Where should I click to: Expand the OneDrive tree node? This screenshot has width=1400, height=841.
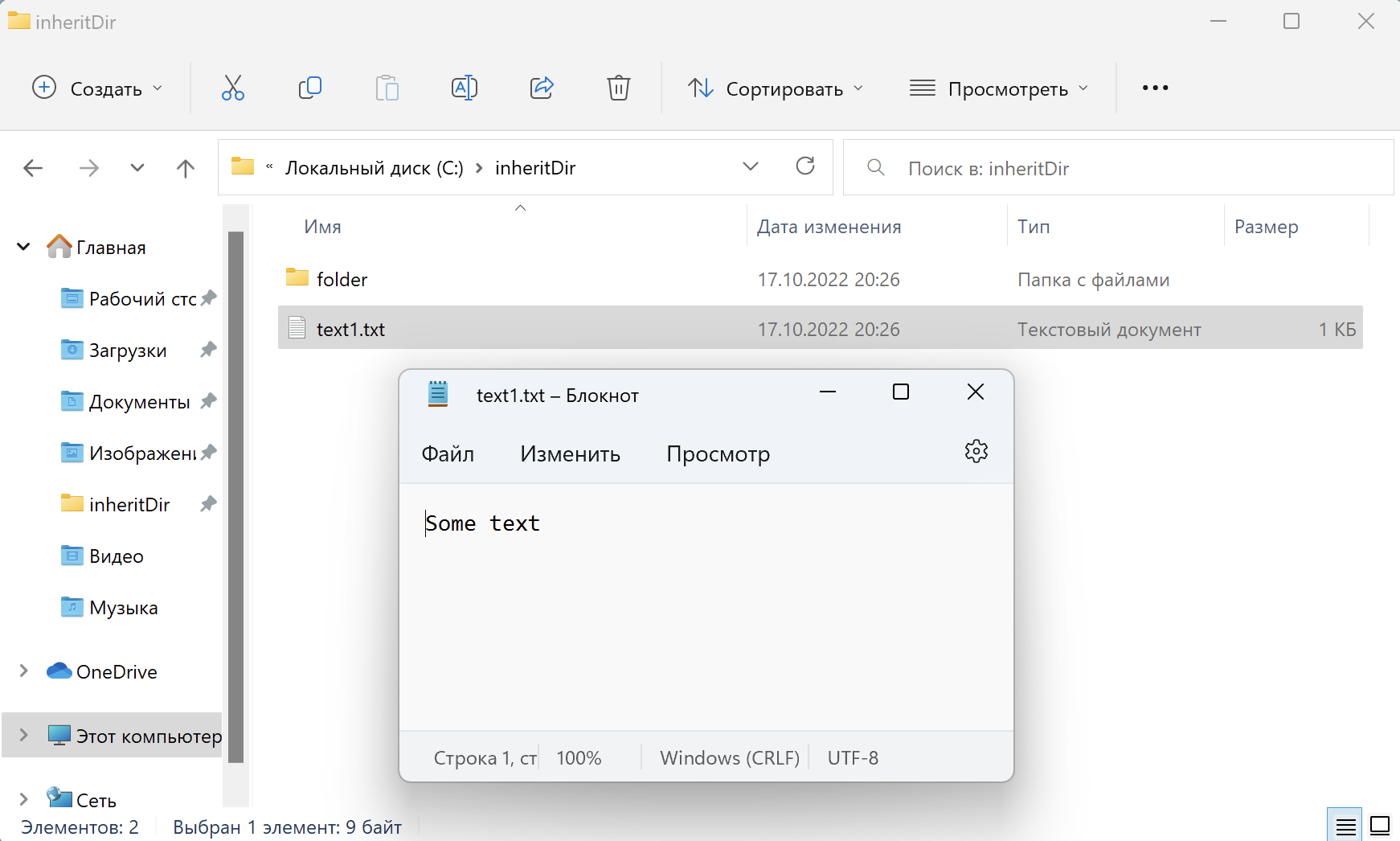24,671
